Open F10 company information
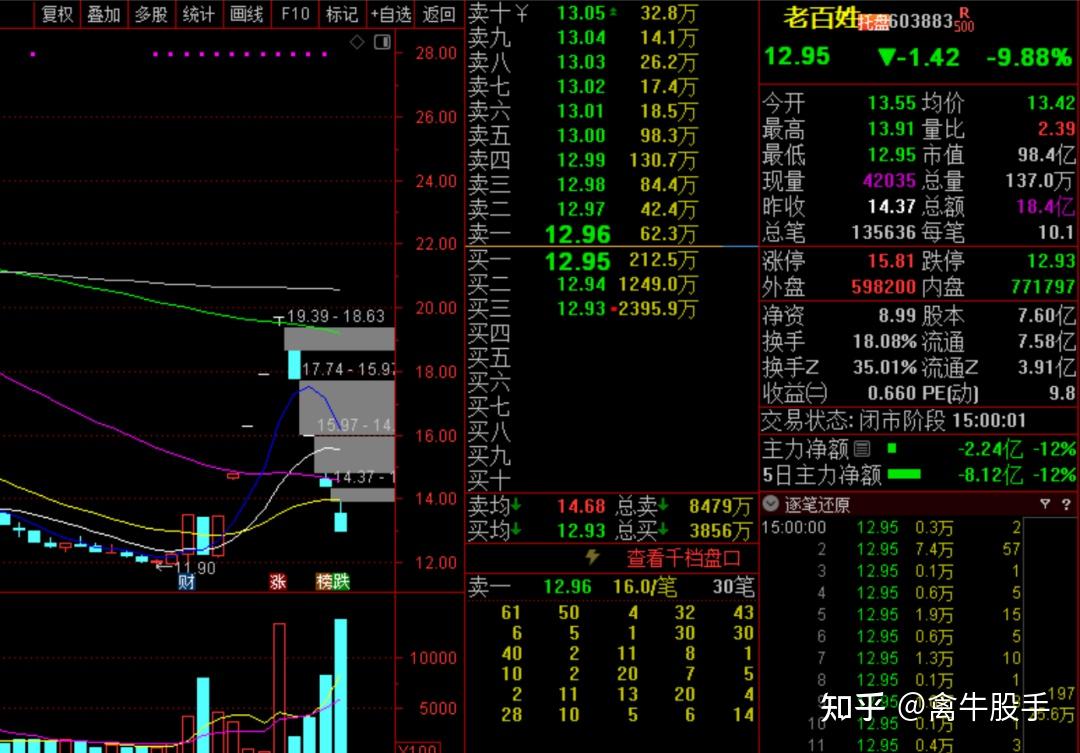Image resolution: width=1080 pixels, height=753 pixels. [295, 14]
